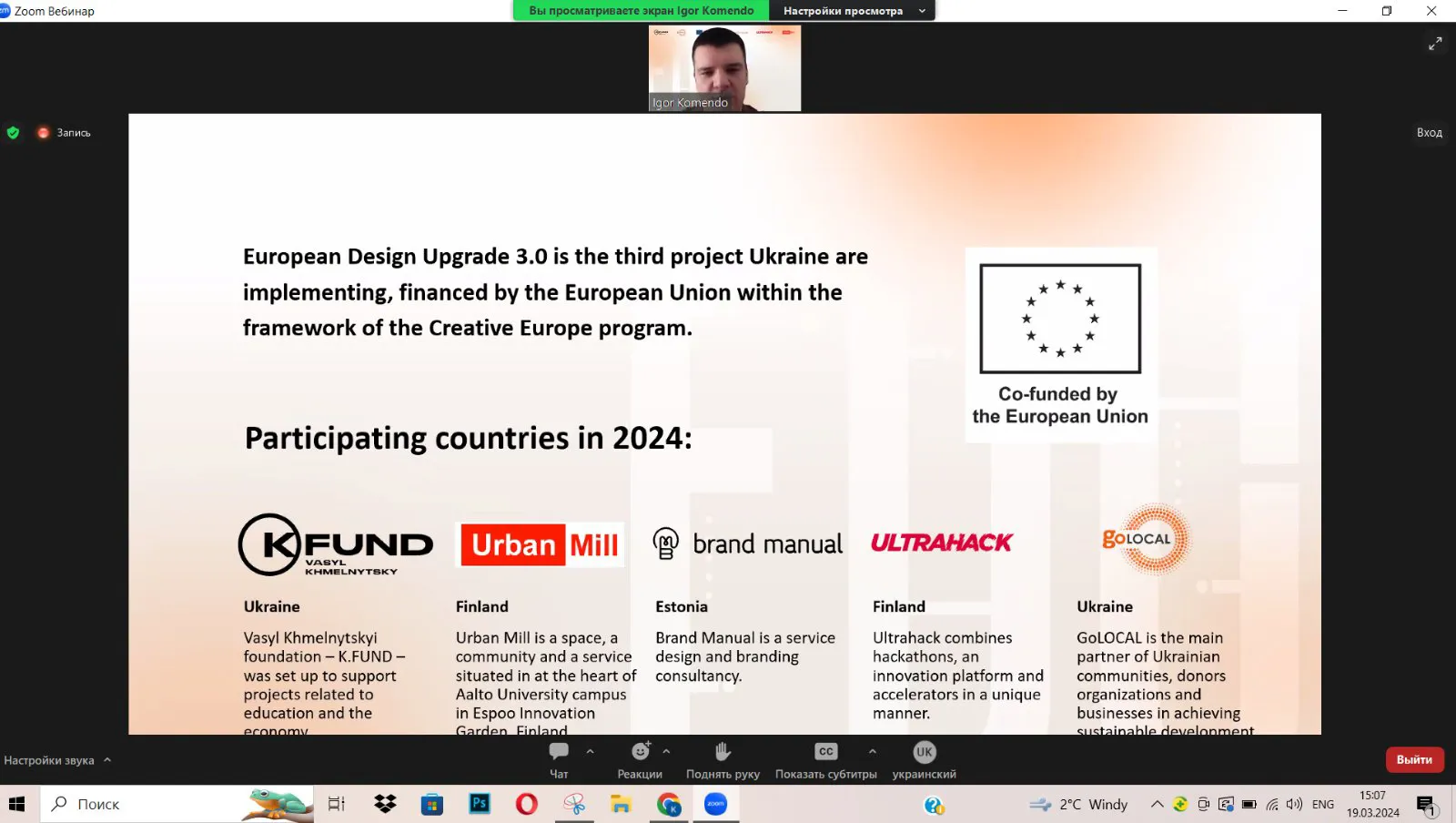Enter full screen with diagonal arrows icon

coord(1435,43)
